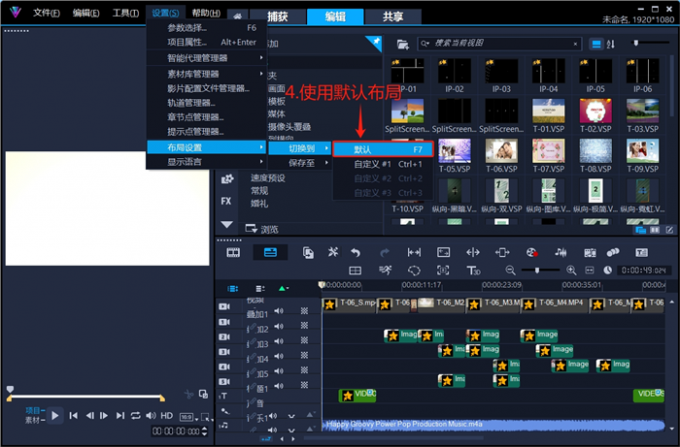Switch library to list view
This screenshot has height=447, width=680.
[596, 44]
